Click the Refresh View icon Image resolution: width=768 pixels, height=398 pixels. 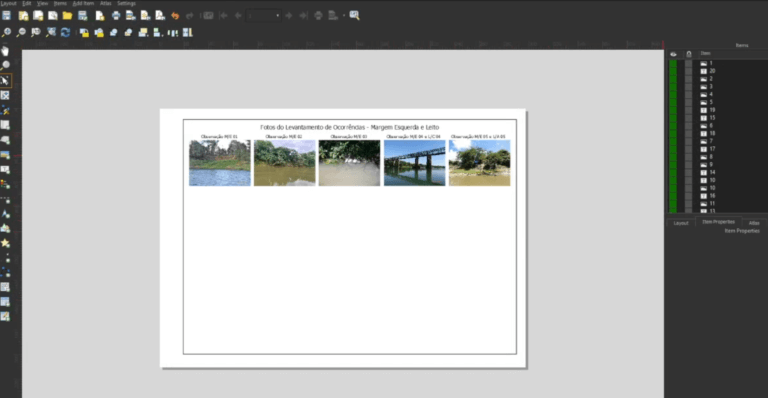65,32
